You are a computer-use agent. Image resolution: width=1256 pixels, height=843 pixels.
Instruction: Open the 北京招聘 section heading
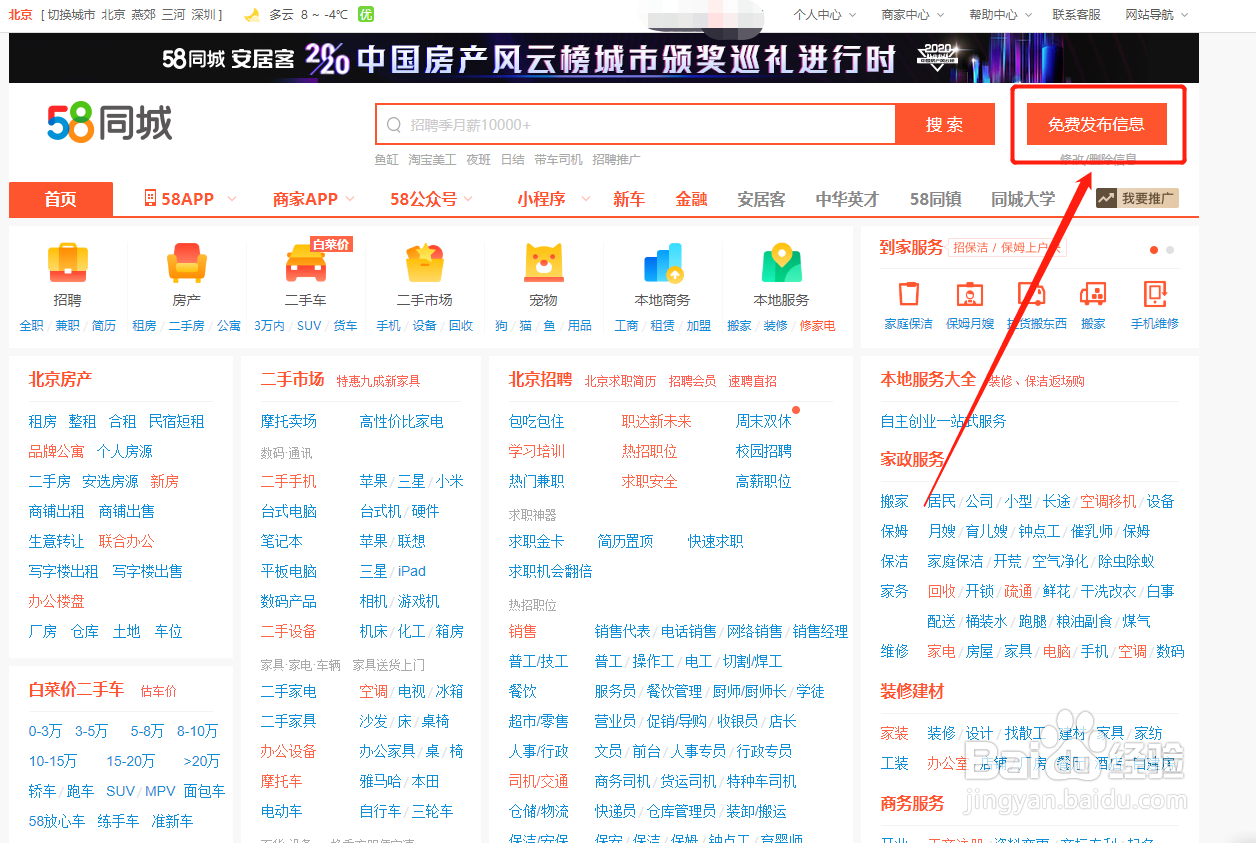[x=540, y=379]
